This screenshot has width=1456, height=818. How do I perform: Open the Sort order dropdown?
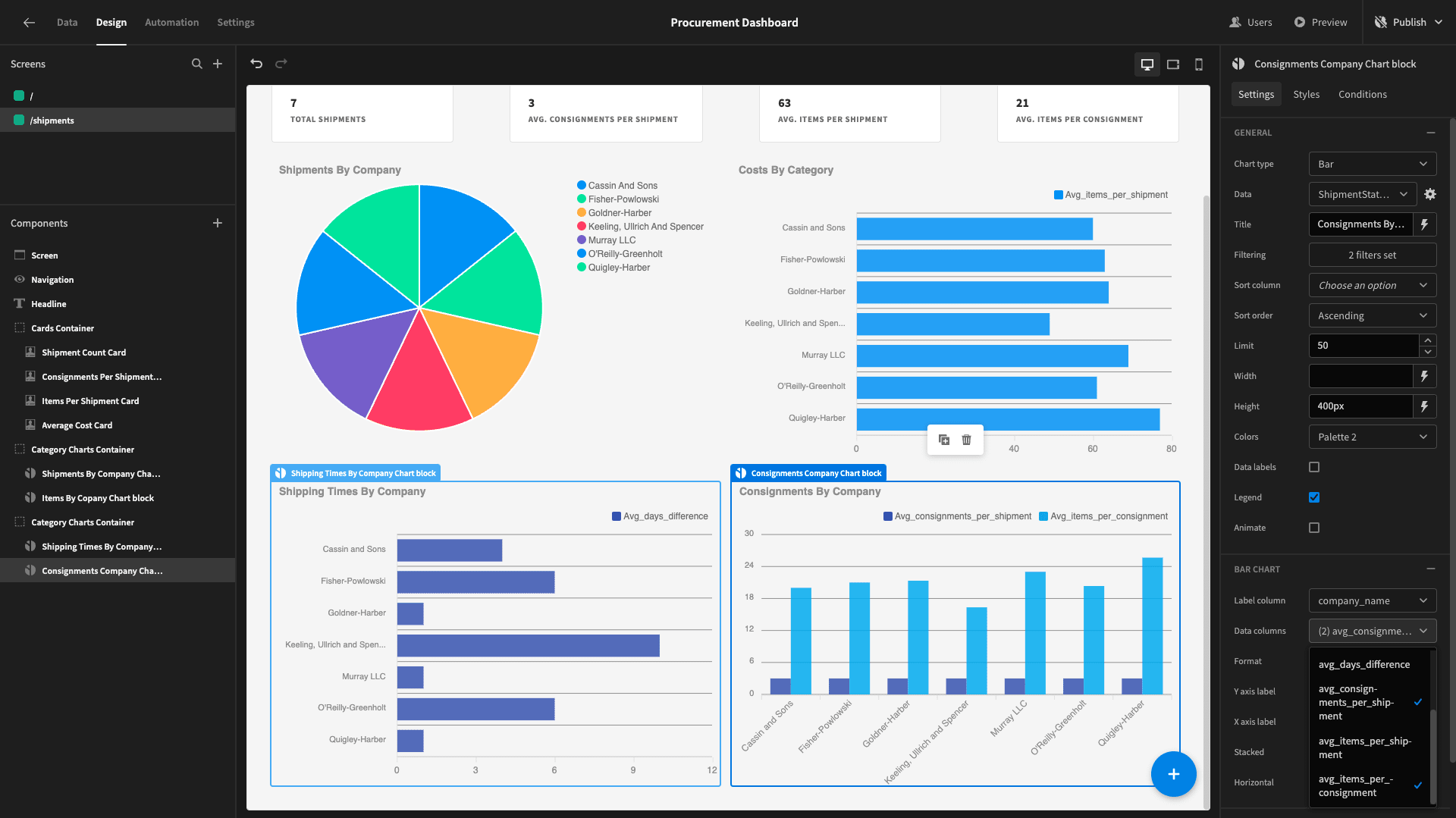(1373, 315)
